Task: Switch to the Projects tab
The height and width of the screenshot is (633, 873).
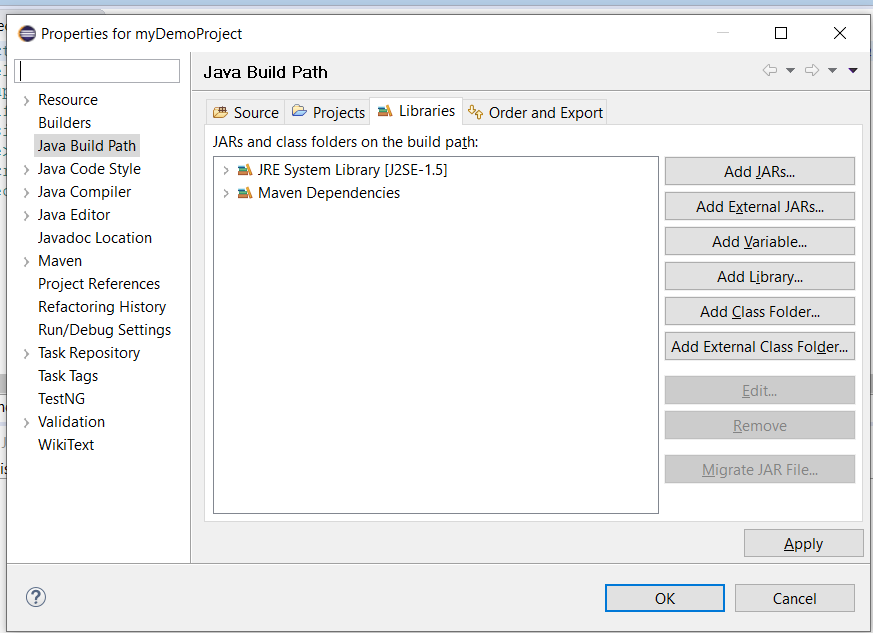Action: click(x=328, y=112)
